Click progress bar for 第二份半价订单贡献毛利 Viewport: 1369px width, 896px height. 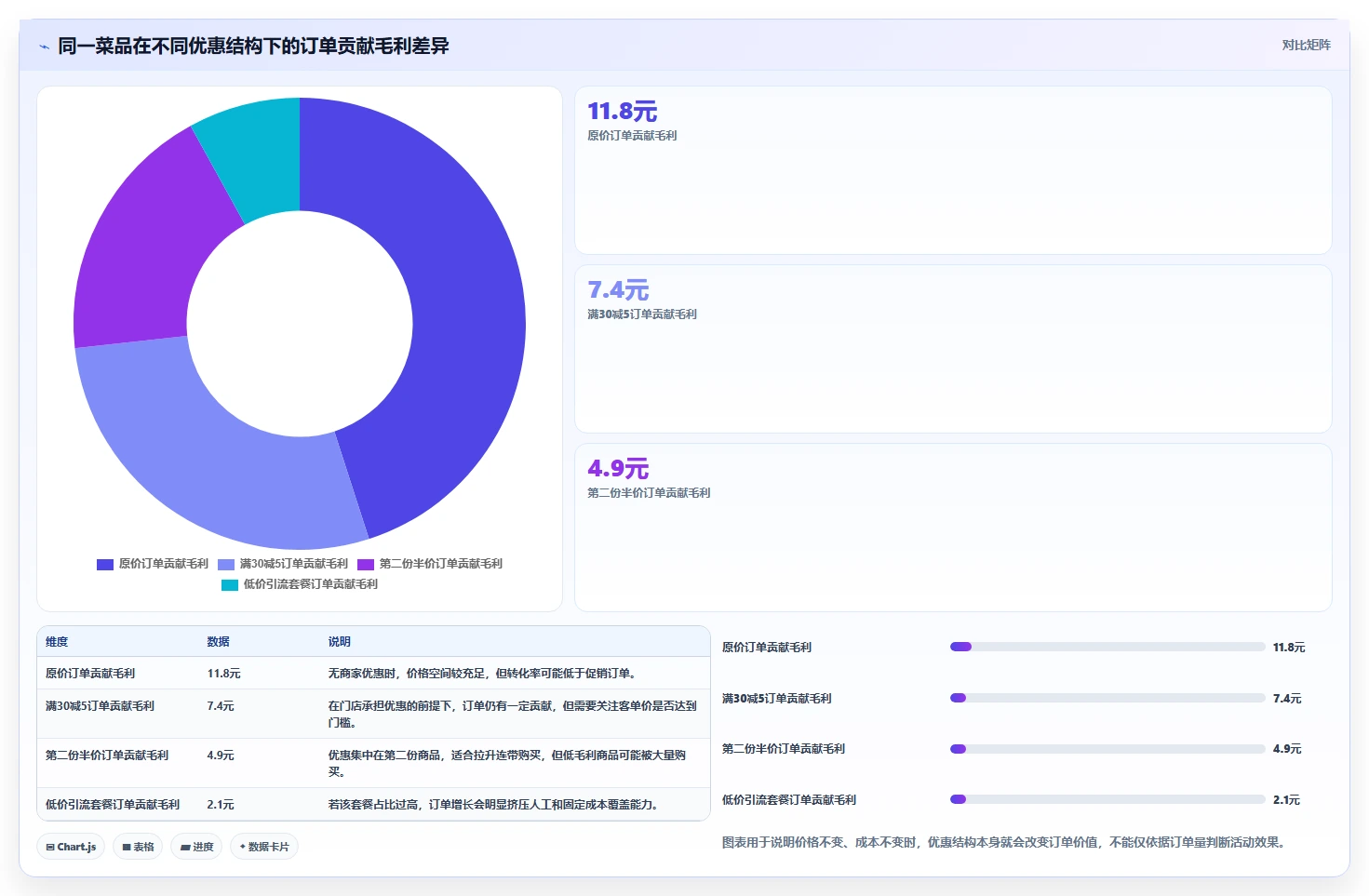click(1107, 749)
